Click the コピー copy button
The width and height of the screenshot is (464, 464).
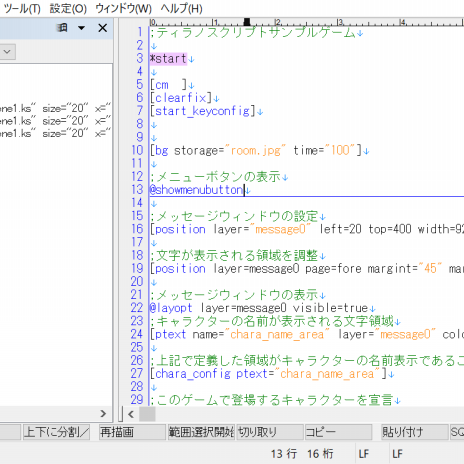(x=339, y=432)
